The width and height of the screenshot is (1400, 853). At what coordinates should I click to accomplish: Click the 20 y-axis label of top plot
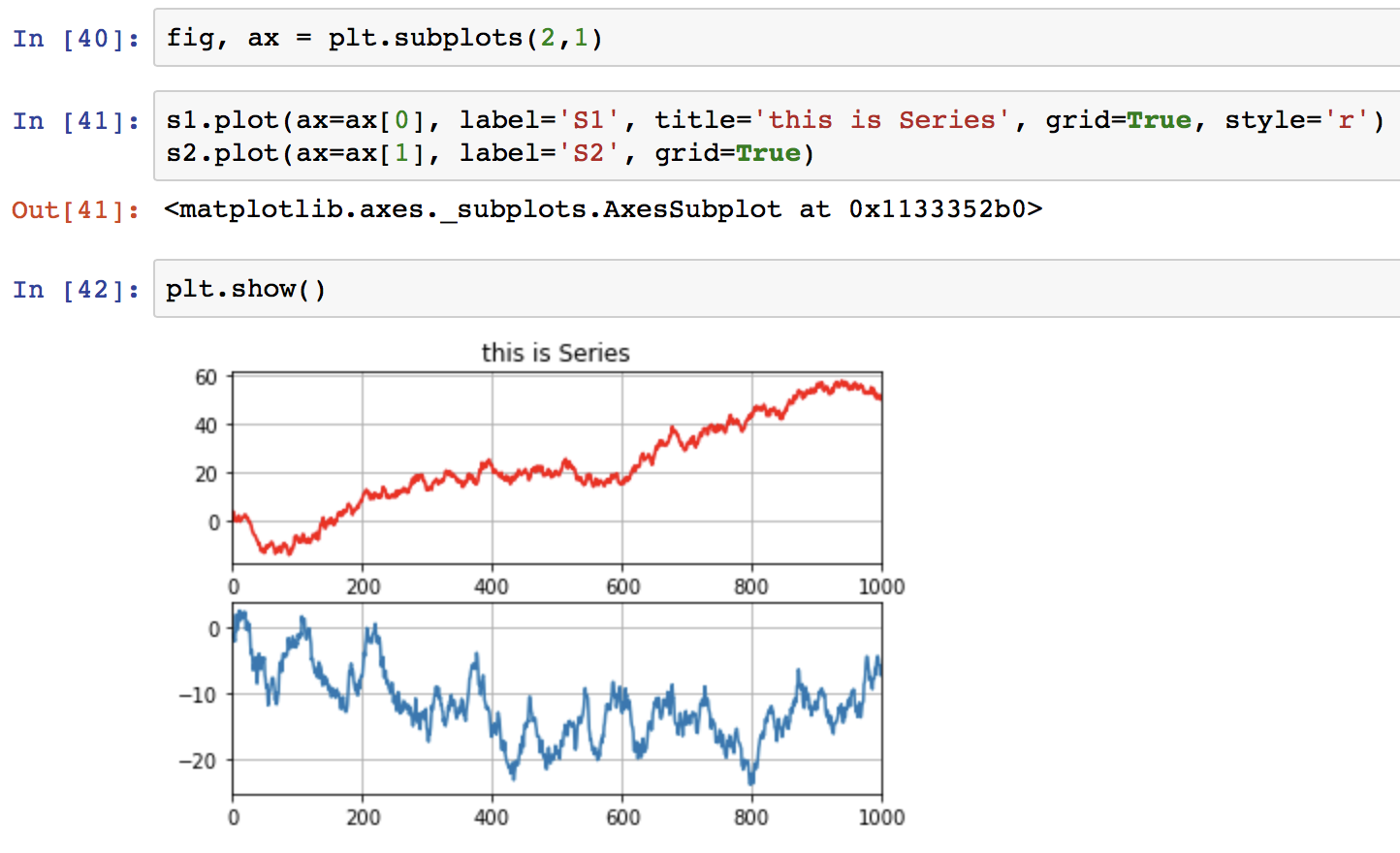[206, 474]
